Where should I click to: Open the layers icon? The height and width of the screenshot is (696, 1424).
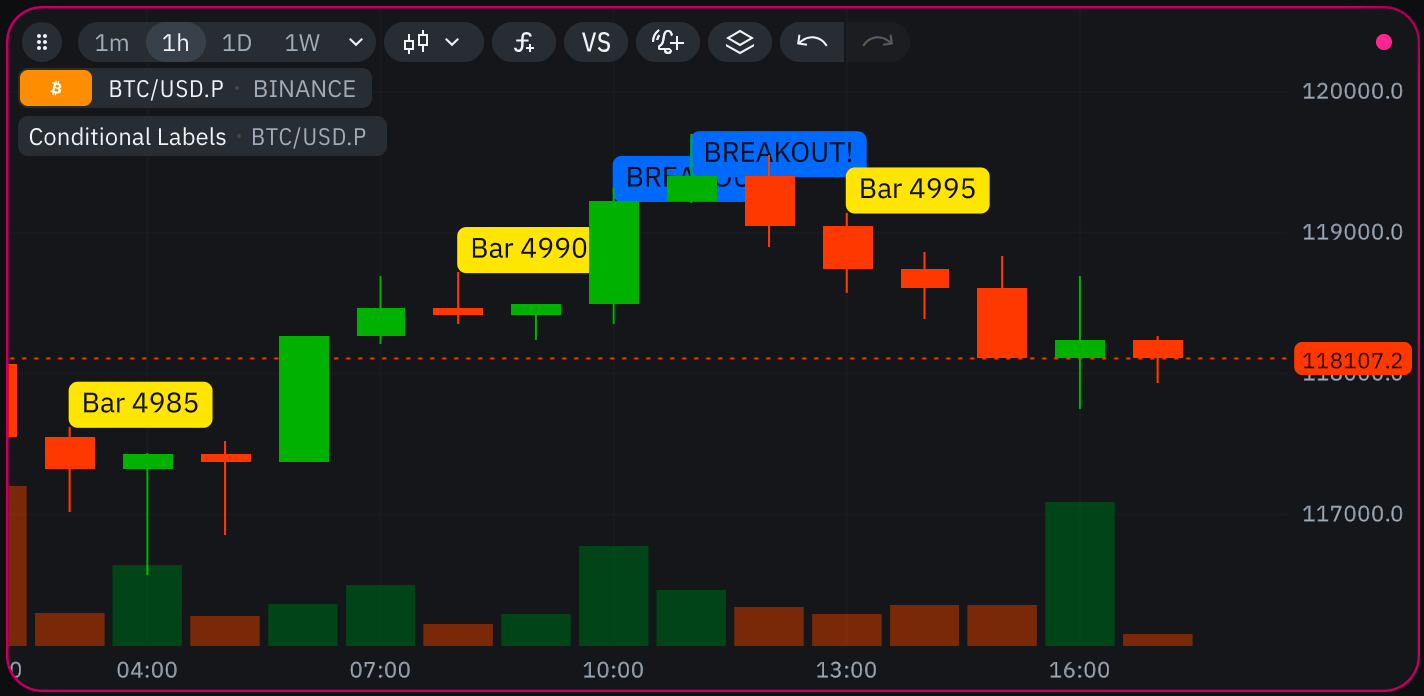740,42
